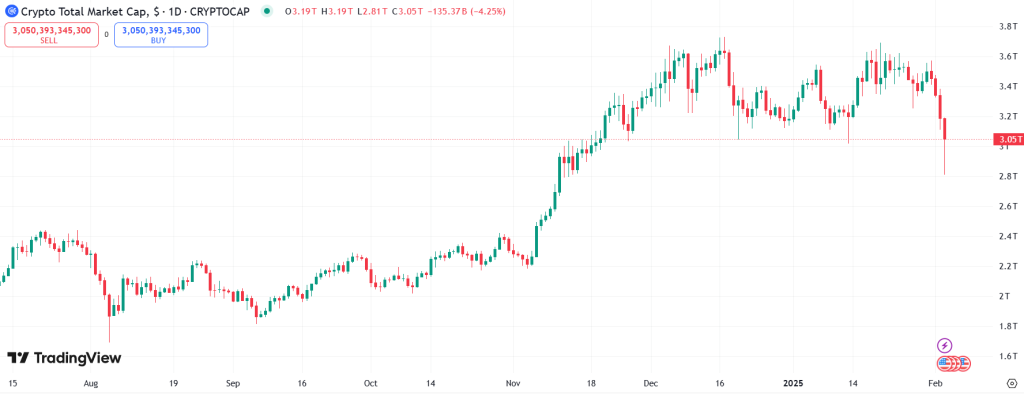The image size is (1024, 399).
Task: Click the TradingView logo
Action: coord(64,358)
